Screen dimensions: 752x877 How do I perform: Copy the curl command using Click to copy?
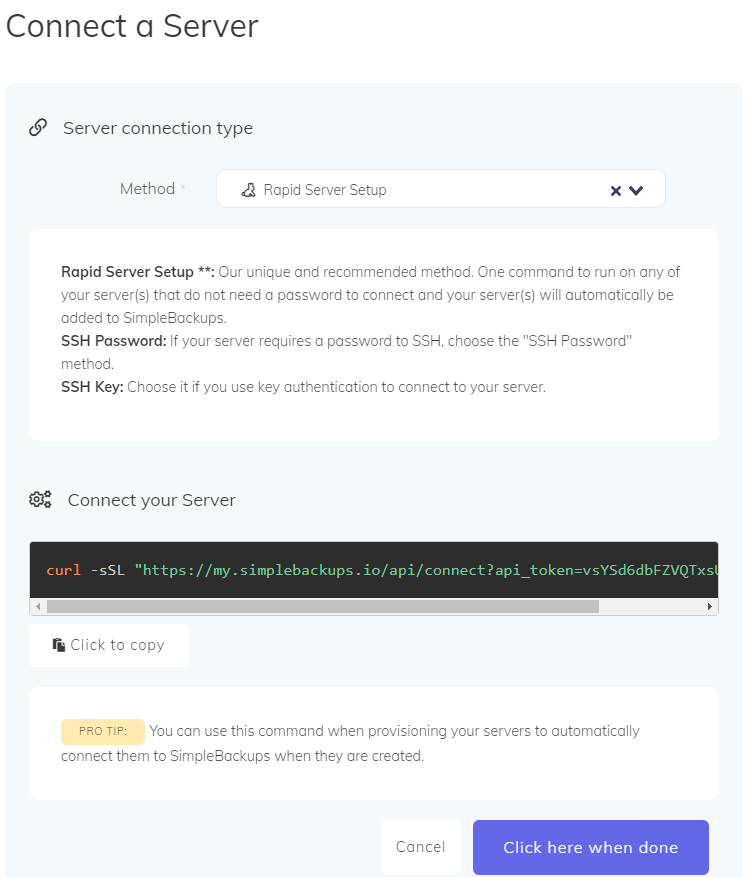click(109, 645)
